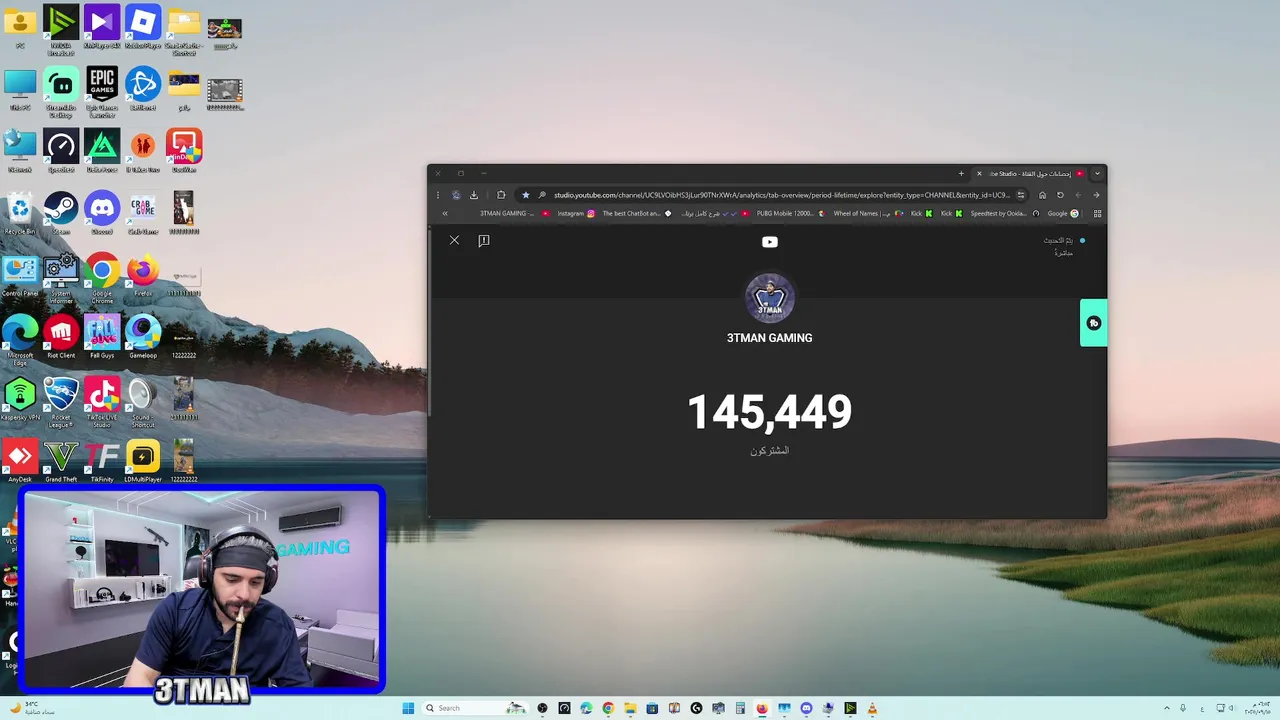Viewport: 1280px width, 720px height.
Task: Open the Google bookmark
Action: 1063,213
